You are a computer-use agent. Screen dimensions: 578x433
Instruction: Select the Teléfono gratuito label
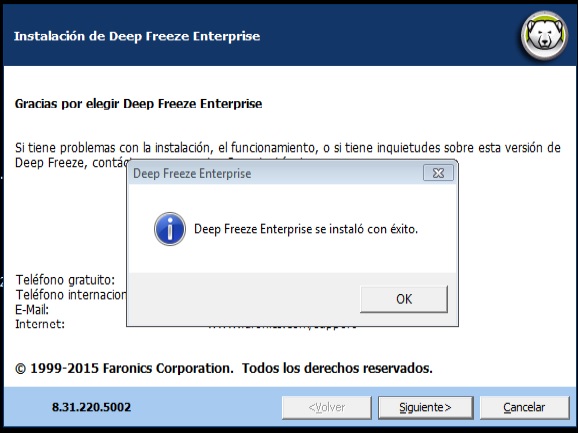coord(65,280)
